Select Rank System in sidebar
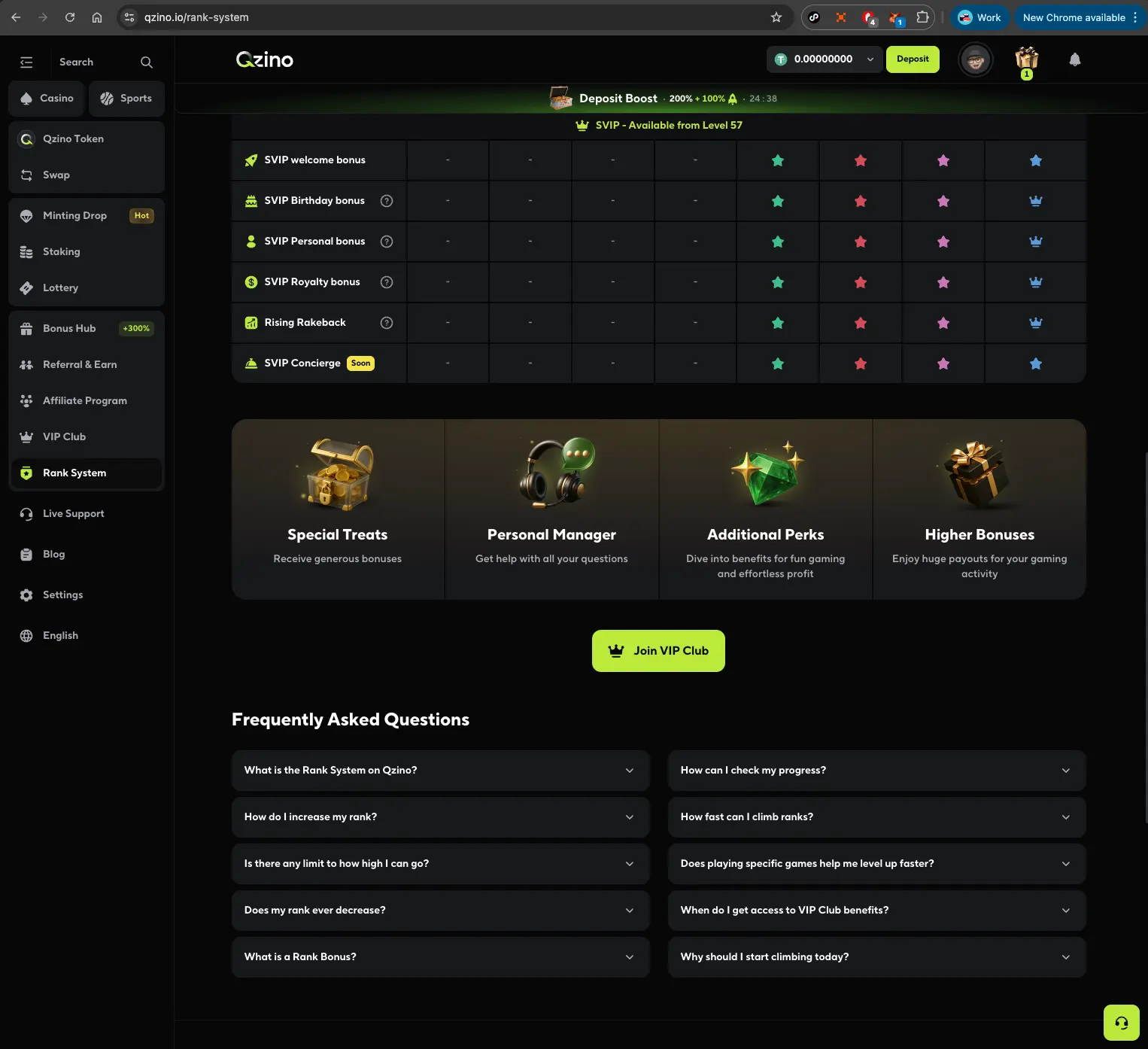1148x1049 pixels. point(87,473)
